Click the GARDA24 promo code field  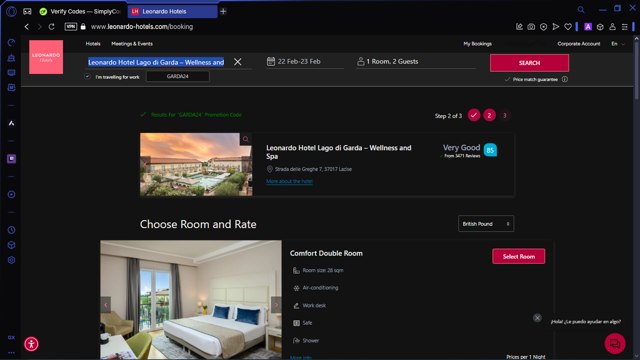coord(178,76)
